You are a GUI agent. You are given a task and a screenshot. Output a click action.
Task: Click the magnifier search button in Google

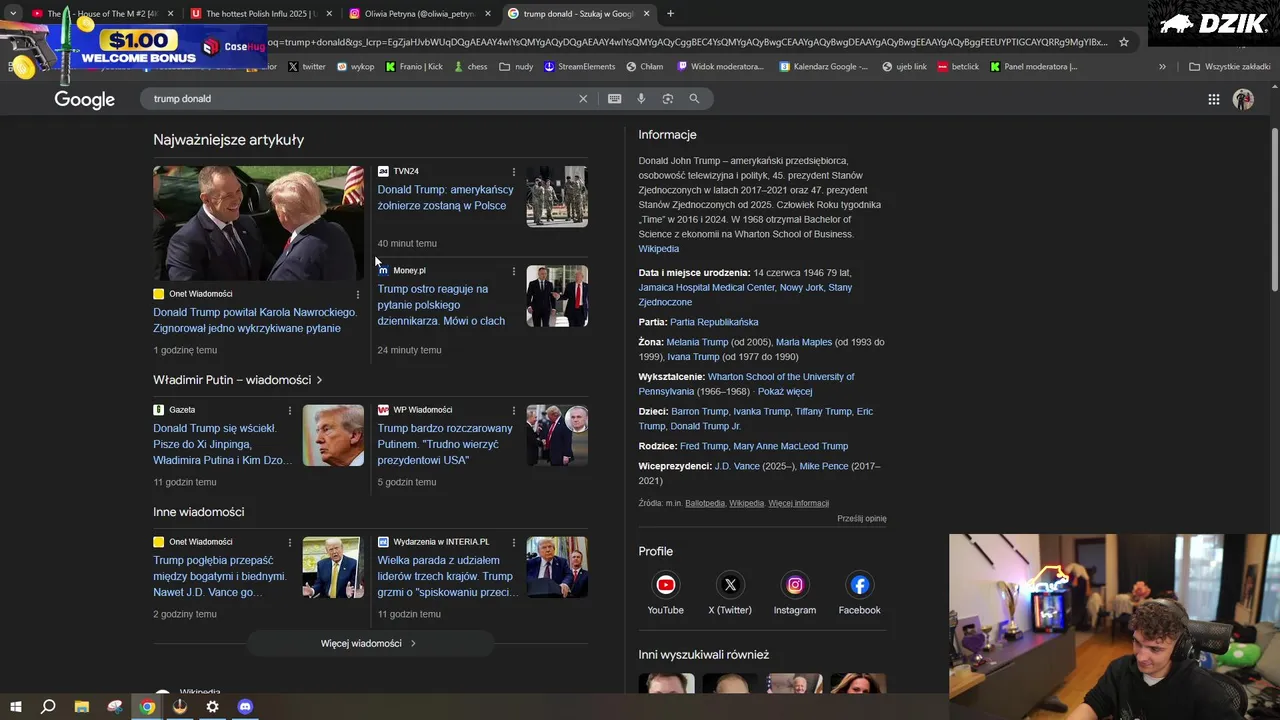point(694,99)
